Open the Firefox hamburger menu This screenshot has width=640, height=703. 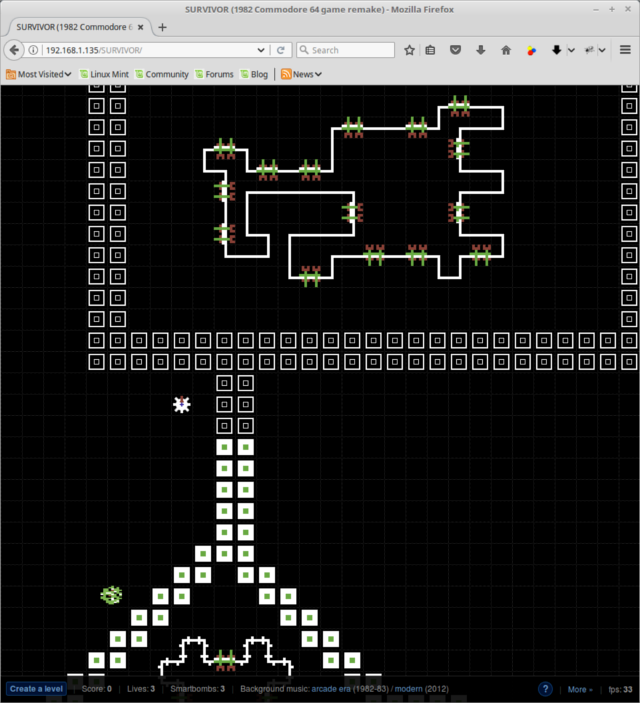(x=625, y=50)
